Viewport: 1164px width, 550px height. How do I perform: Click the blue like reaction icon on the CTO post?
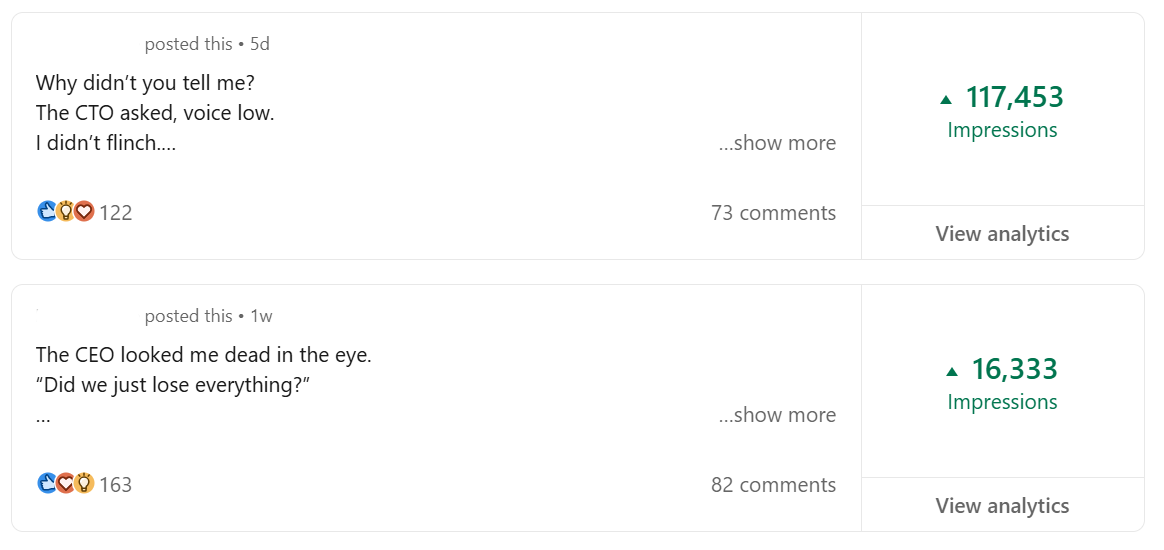[x=46, y=212]
